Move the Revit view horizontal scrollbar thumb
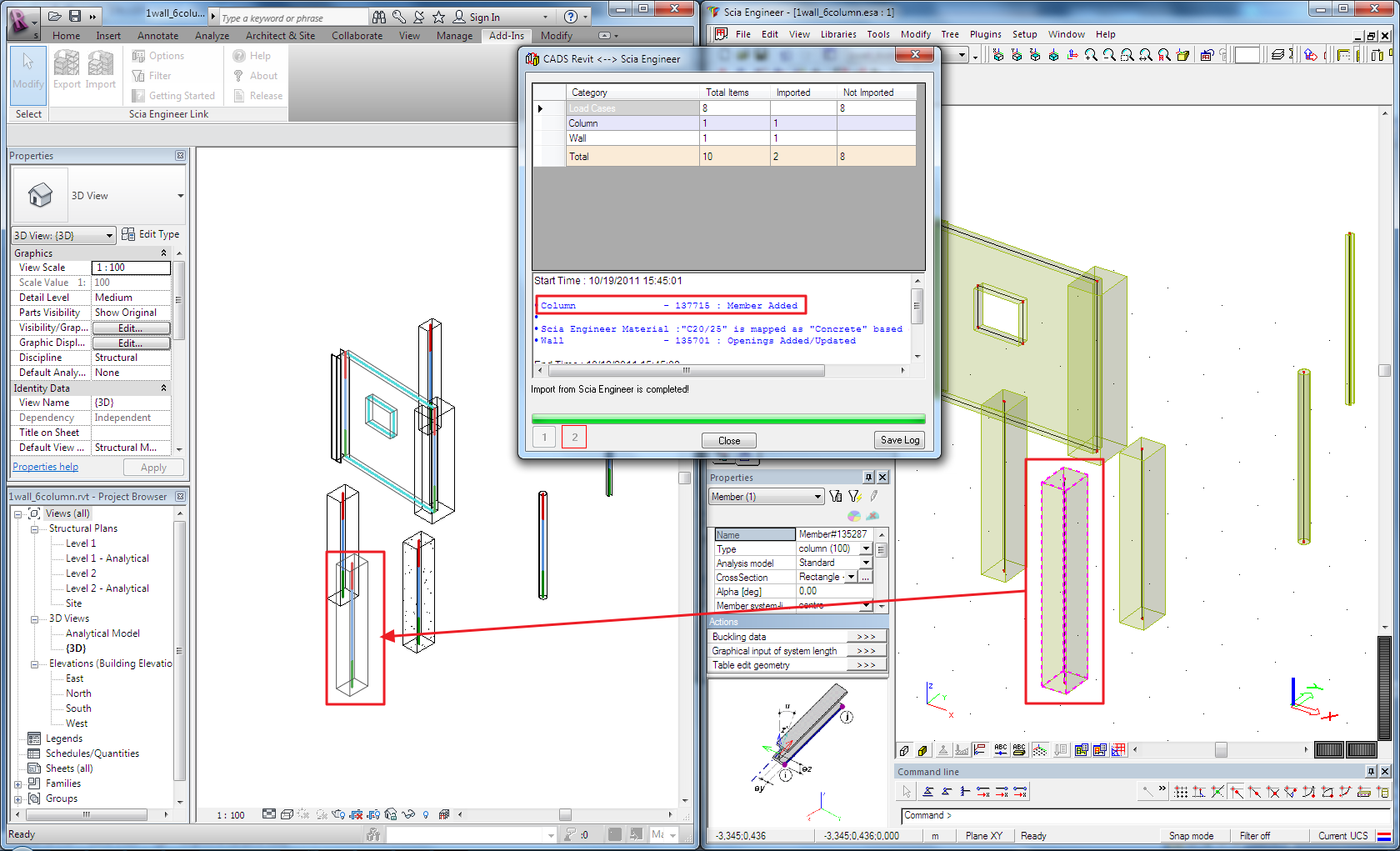 565,814
